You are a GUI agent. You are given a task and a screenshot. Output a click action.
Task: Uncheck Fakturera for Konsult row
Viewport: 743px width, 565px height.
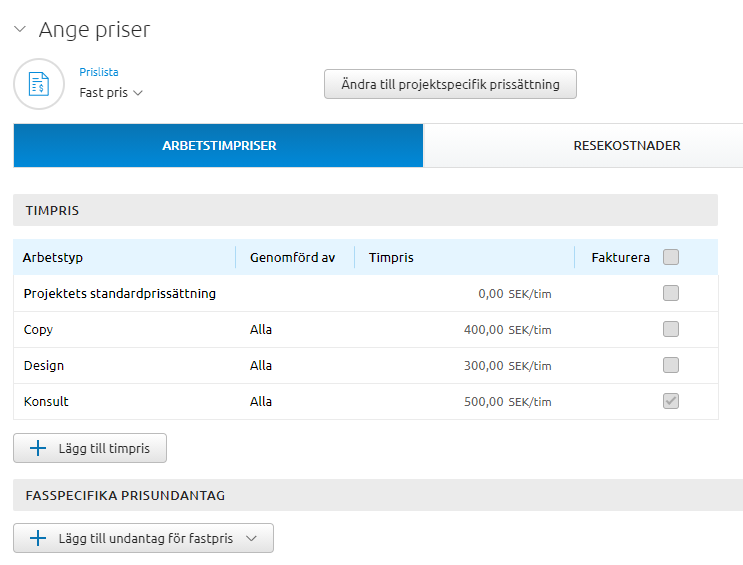coord(671,401)
